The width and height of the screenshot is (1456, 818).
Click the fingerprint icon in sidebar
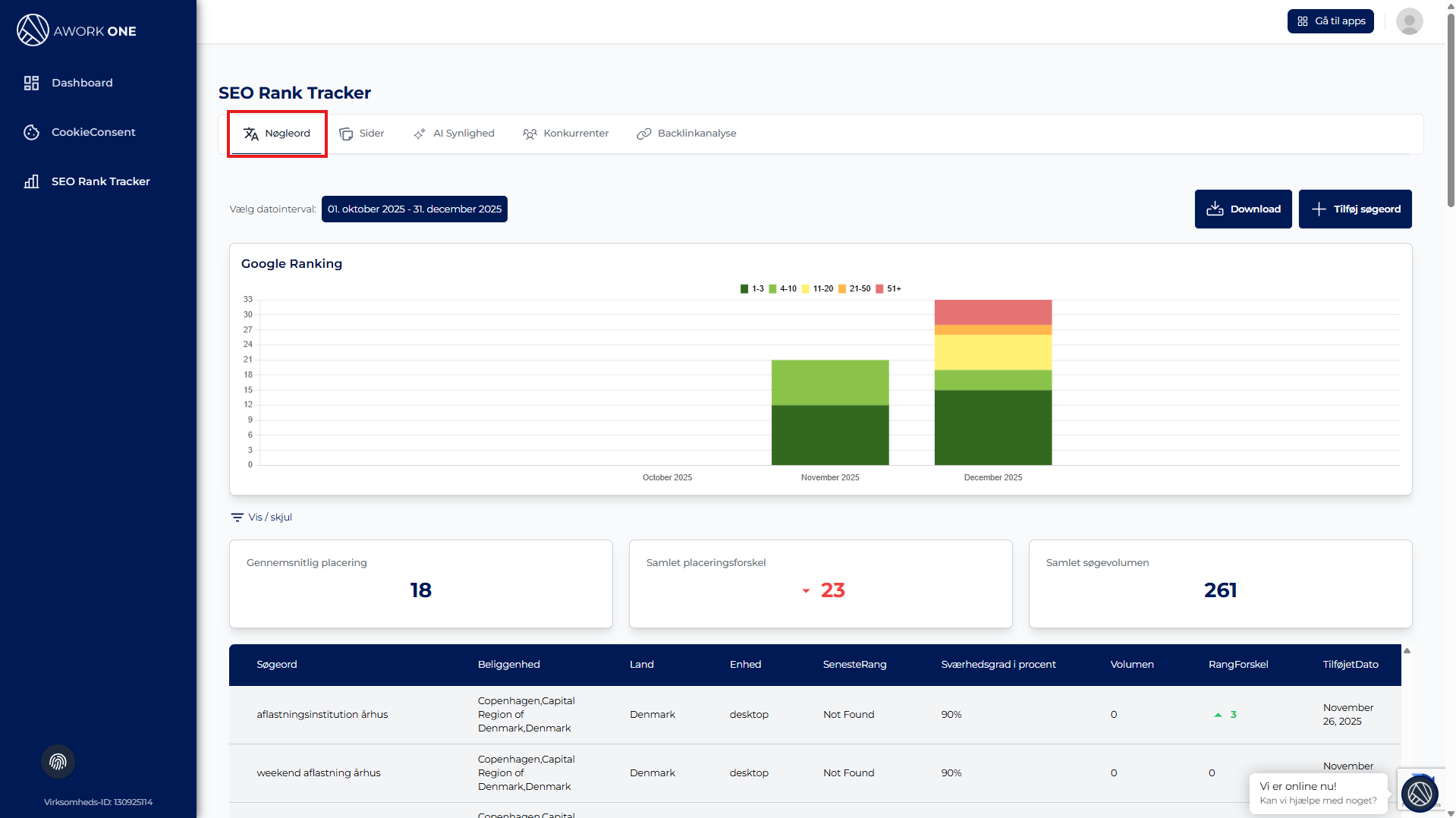(x=58, y=762)
